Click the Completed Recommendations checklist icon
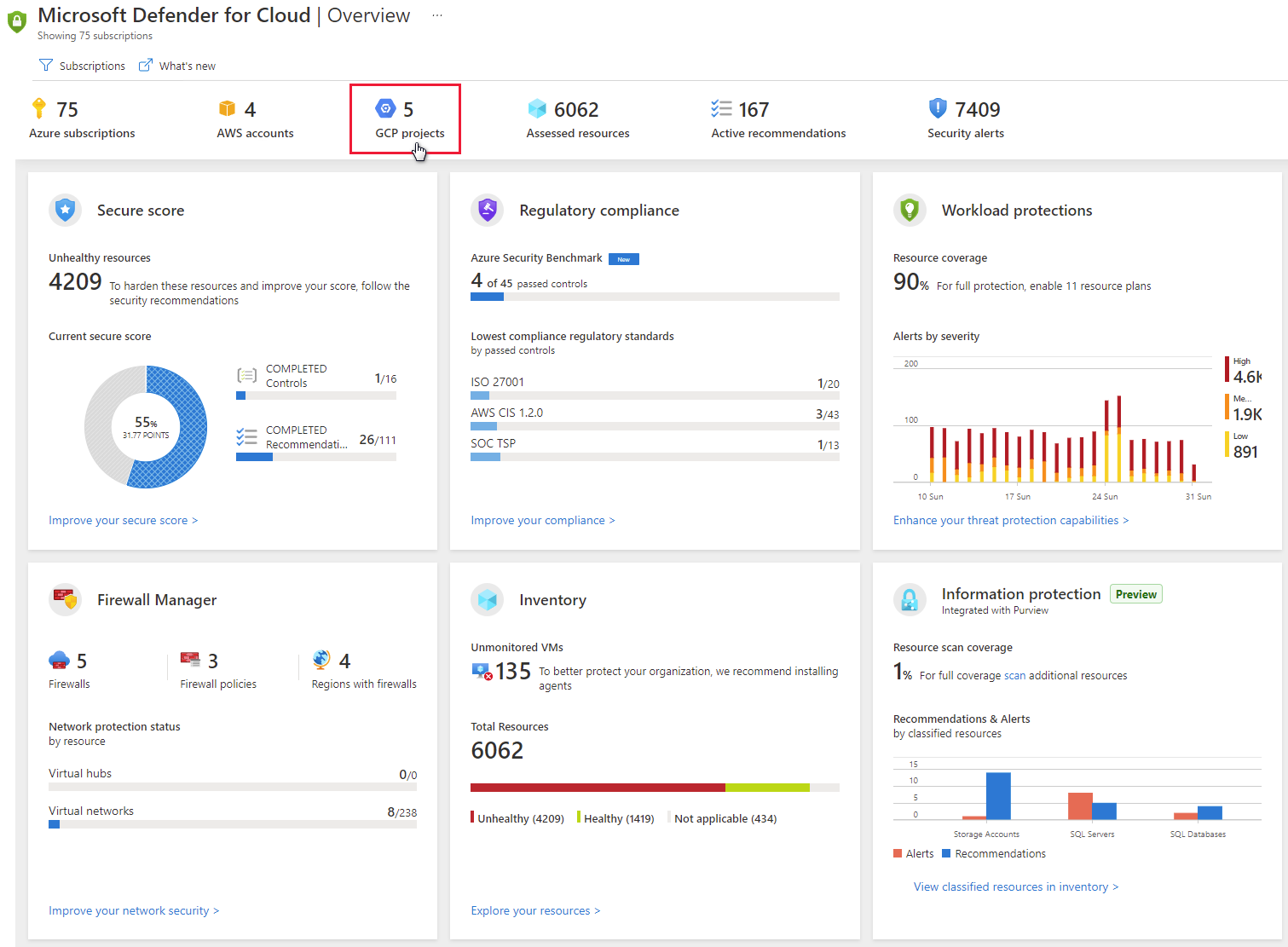 tap(247, 436)
